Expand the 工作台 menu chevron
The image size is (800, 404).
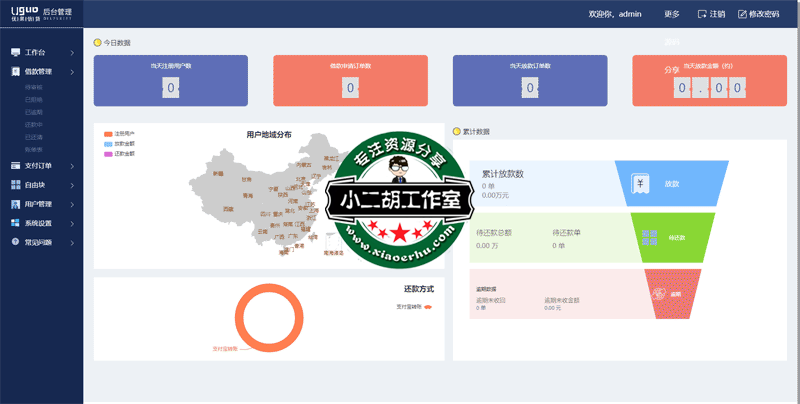(x=72, y=52)
